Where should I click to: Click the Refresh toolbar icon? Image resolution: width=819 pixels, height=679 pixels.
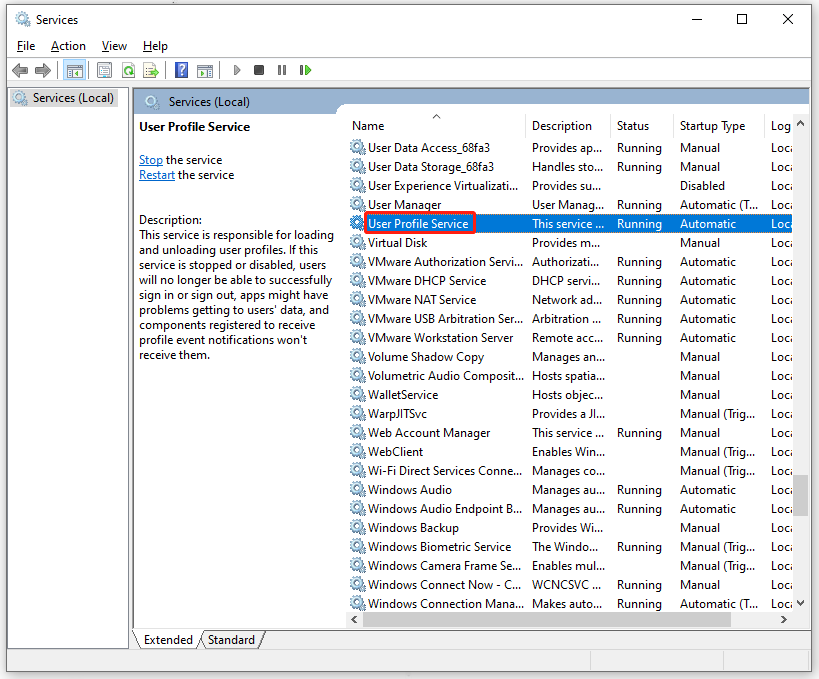tap(128, 70)
